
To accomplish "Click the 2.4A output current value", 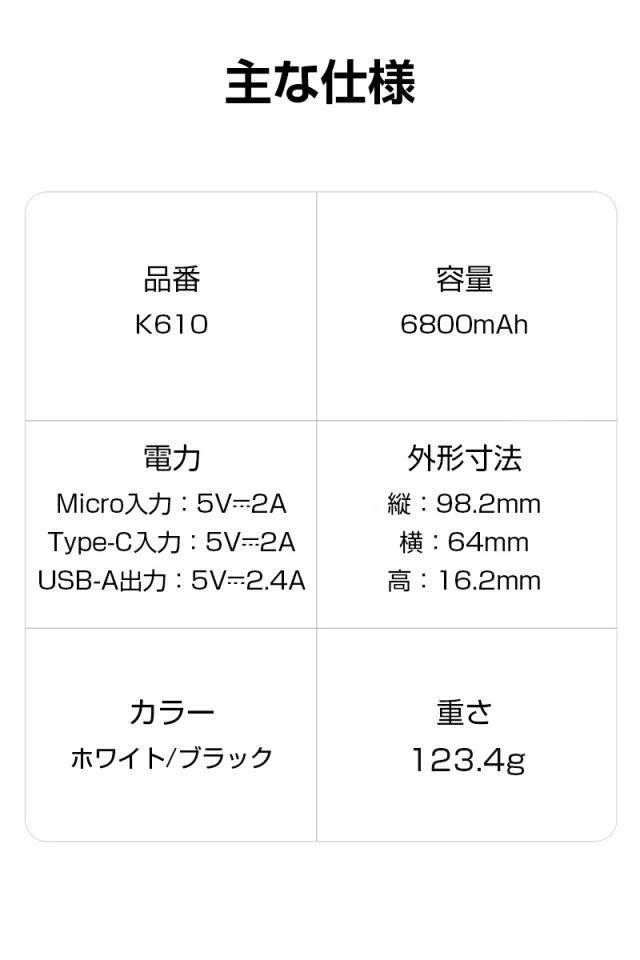I will [x=275, y=581].
